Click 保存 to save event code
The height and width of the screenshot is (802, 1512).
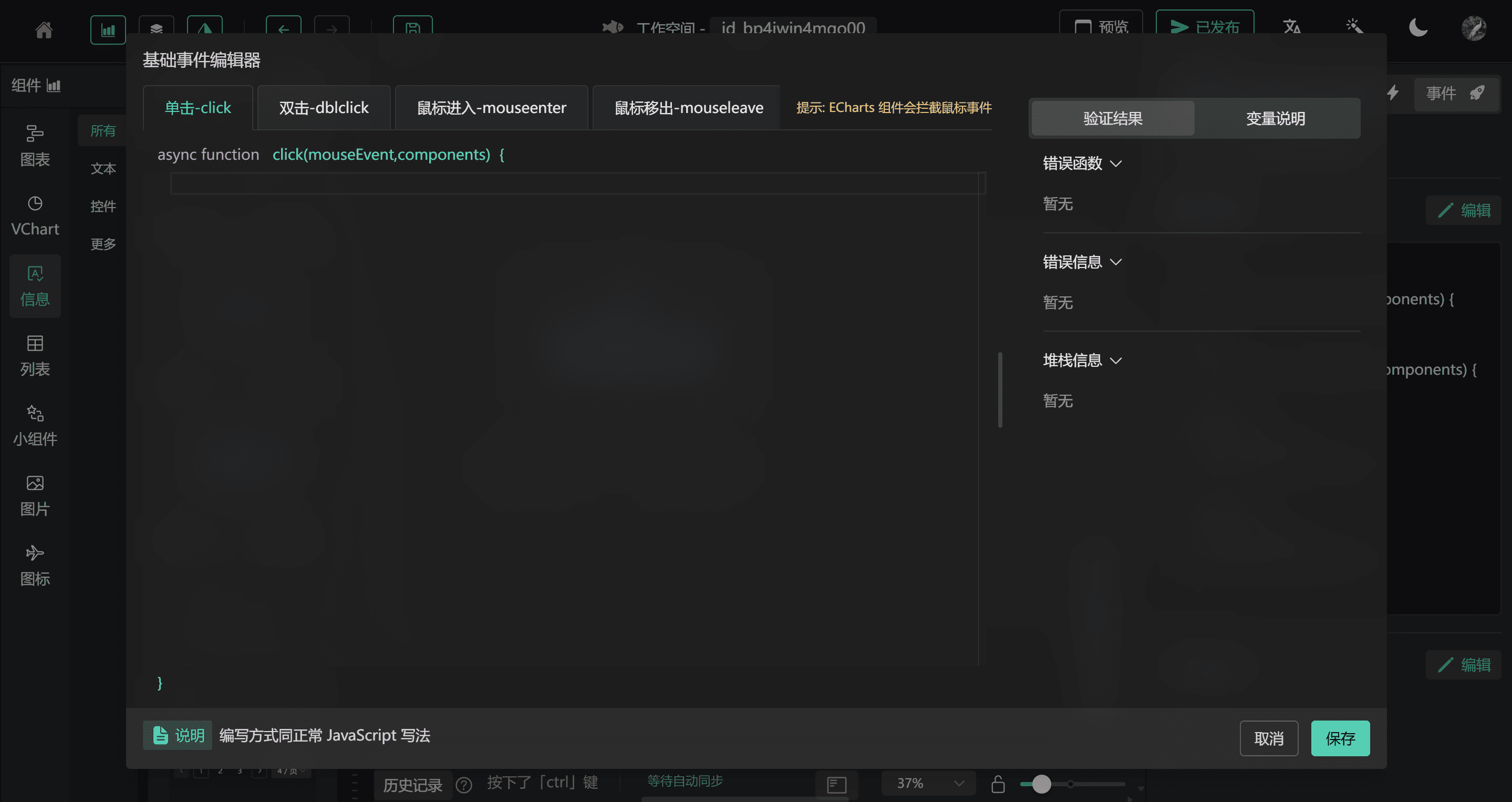click(1340, 738)
